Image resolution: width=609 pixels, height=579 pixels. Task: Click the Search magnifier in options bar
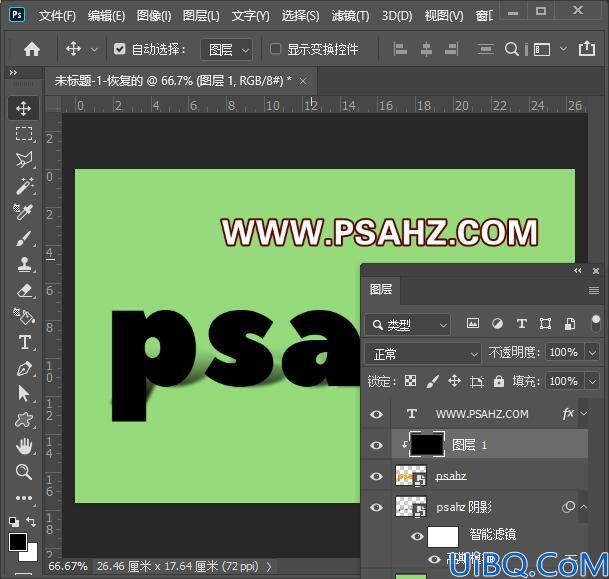(x=512, y=49)
